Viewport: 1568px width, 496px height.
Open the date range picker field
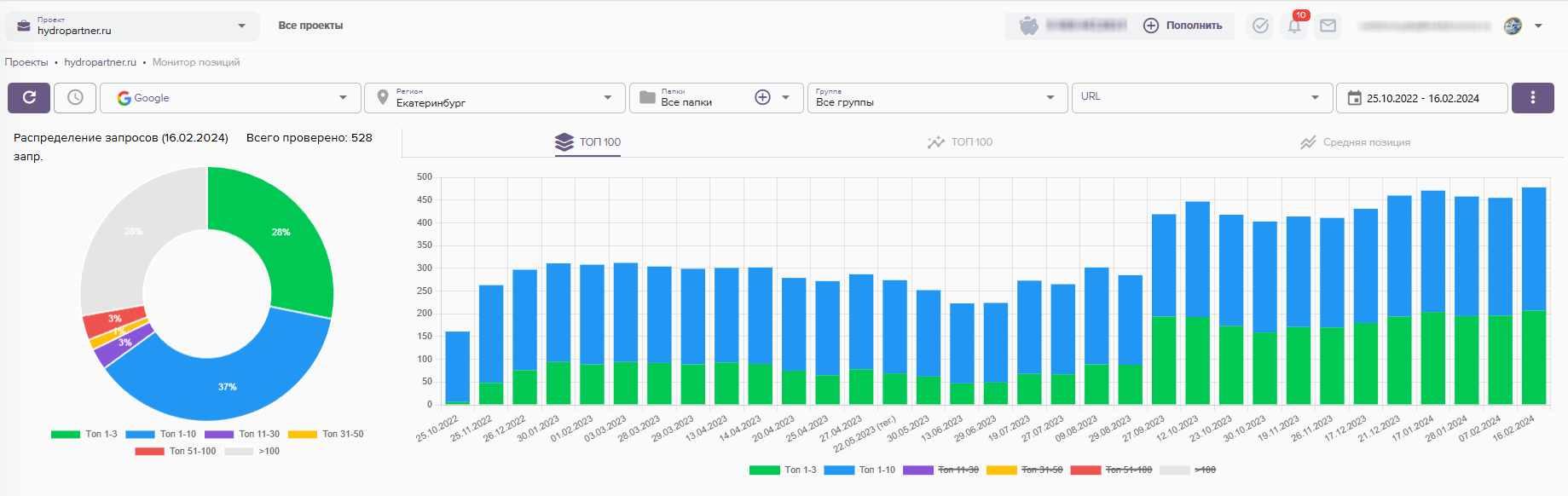[1421, 98]
